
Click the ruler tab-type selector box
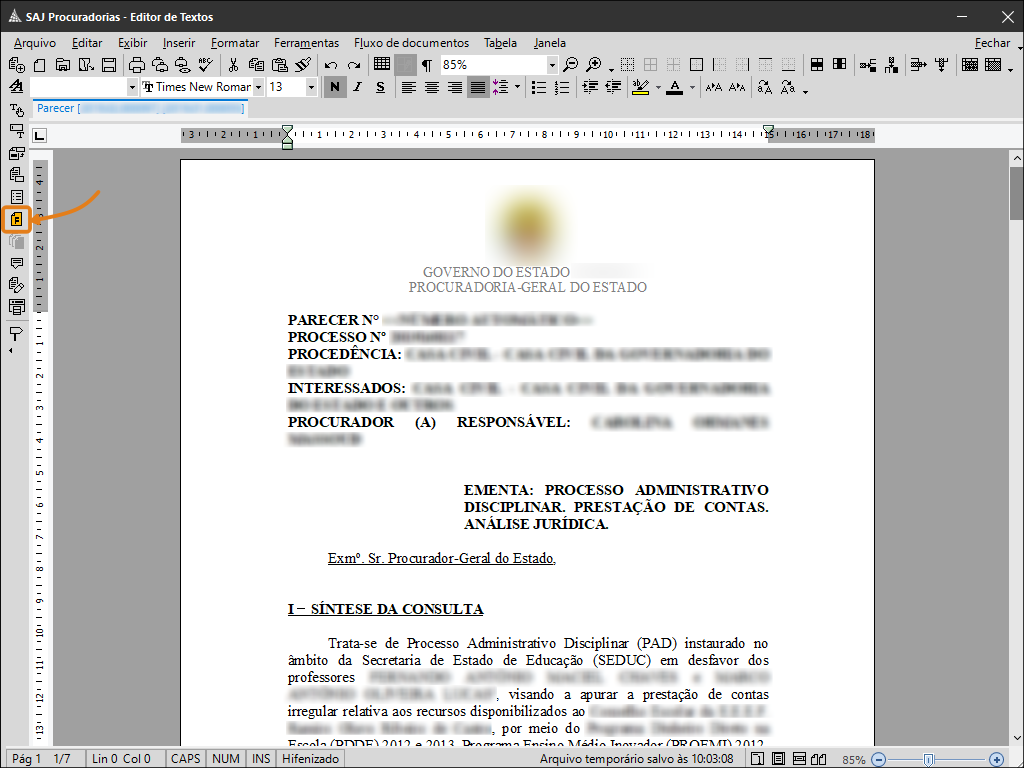point(40,136)
